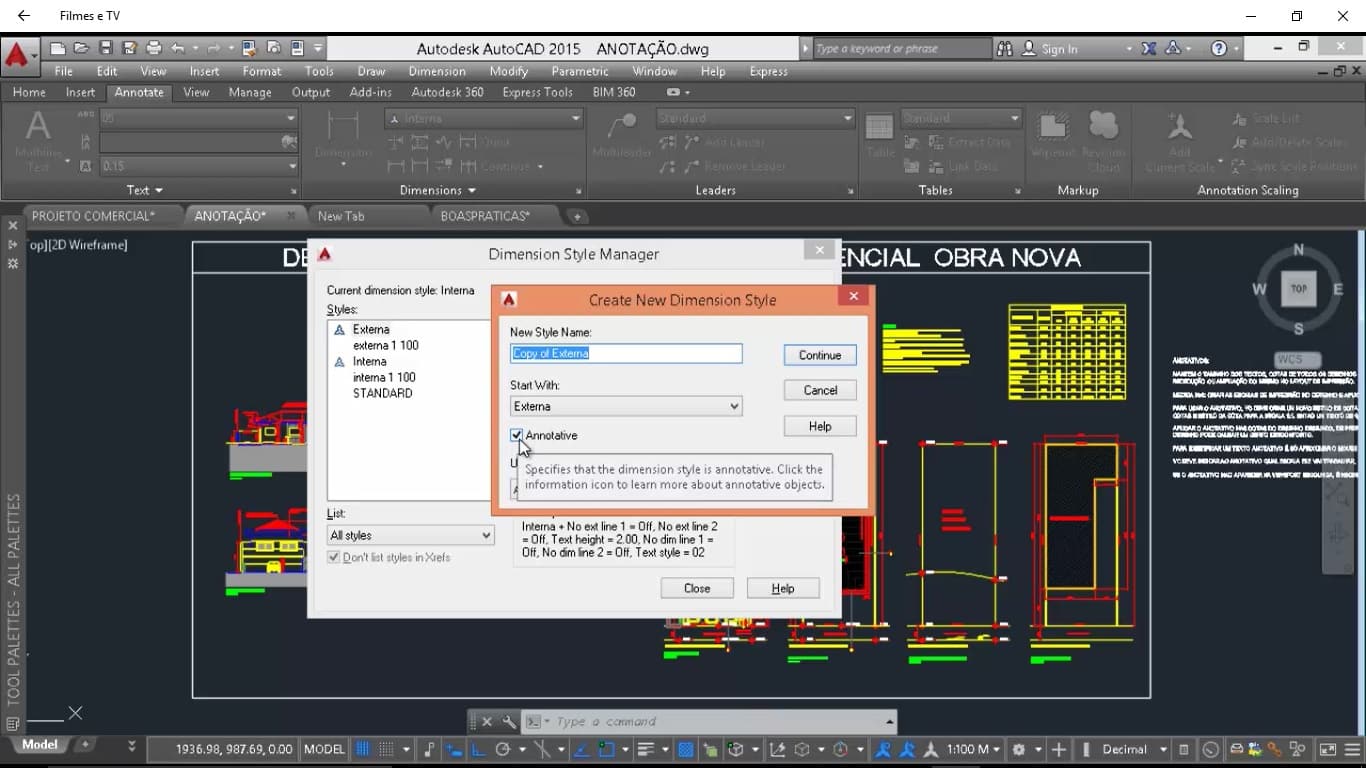Click Help in Create New Dimension Style dialog
The height and width of the screenshot is (768, 1366).
click(820, 426)
